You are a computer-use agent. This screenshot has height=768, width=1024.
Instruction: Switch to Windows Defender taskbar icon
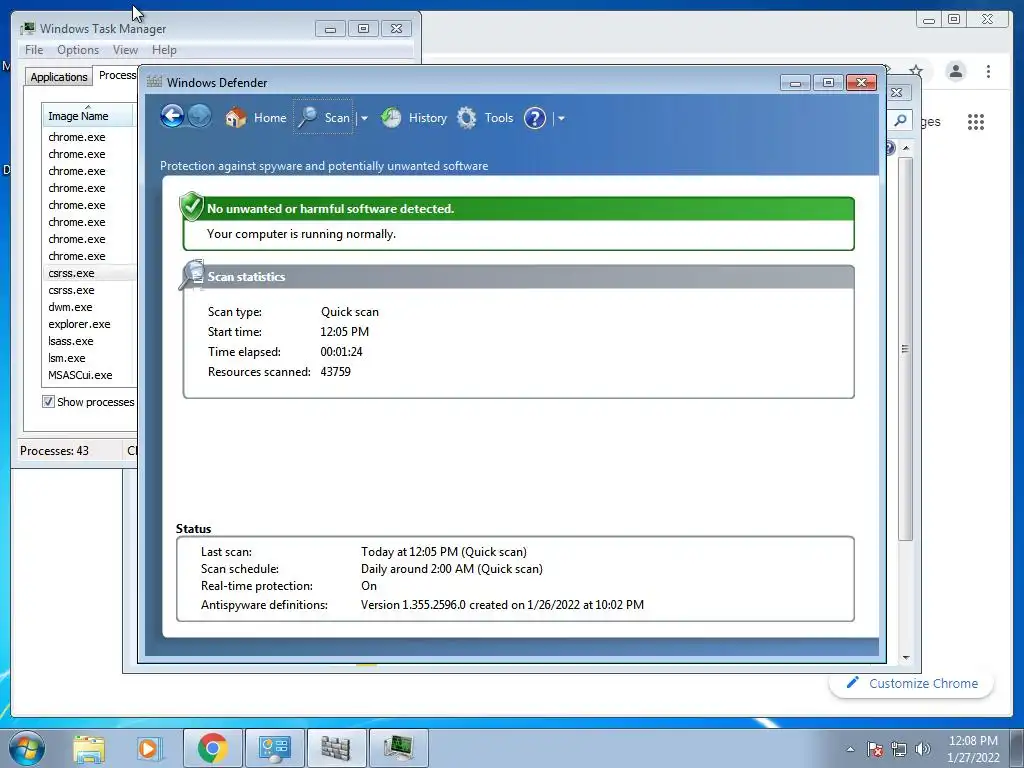336,748
